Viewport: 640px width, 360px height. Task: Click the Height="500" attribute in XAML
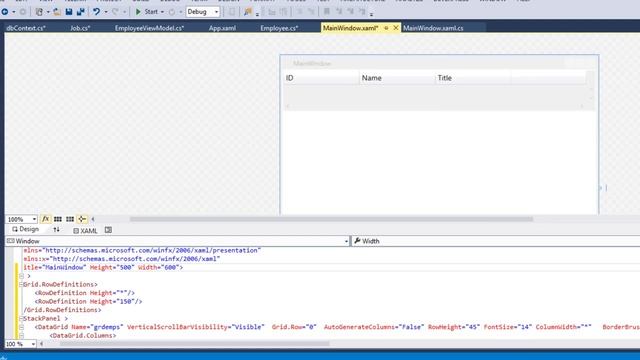pyautogui.click(x=112, y=267)
